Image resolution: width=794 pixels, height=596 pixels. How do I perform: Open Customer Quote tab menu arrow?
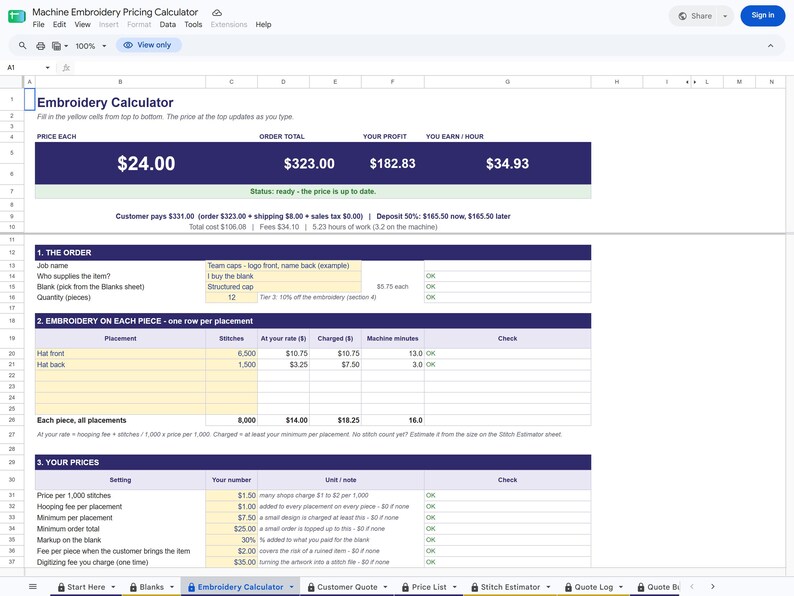tap(385, 587)
